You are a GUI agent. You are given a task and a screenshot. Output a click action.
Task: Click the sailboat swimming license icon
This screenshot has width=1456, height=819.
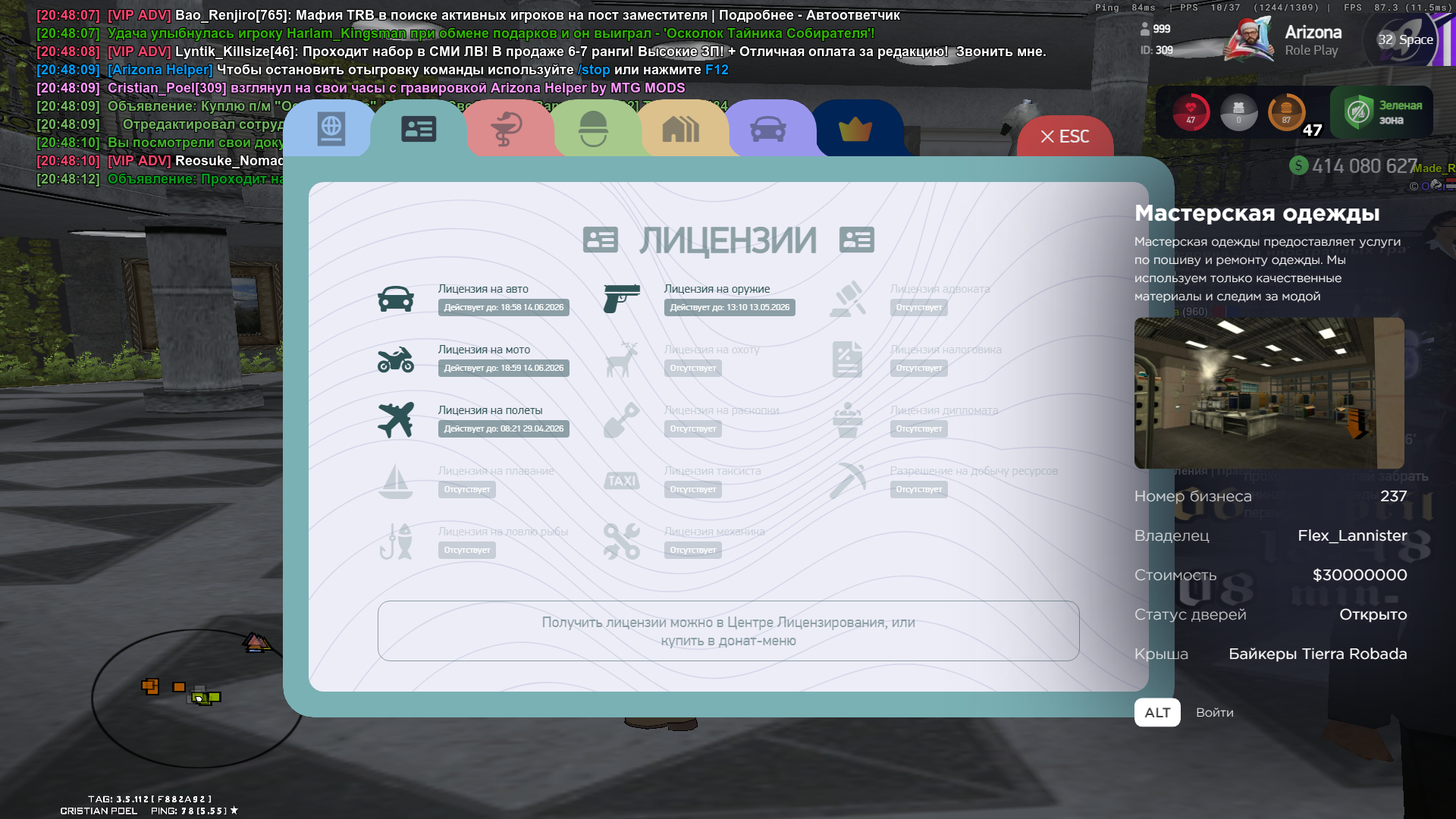(x=396, y=481)
